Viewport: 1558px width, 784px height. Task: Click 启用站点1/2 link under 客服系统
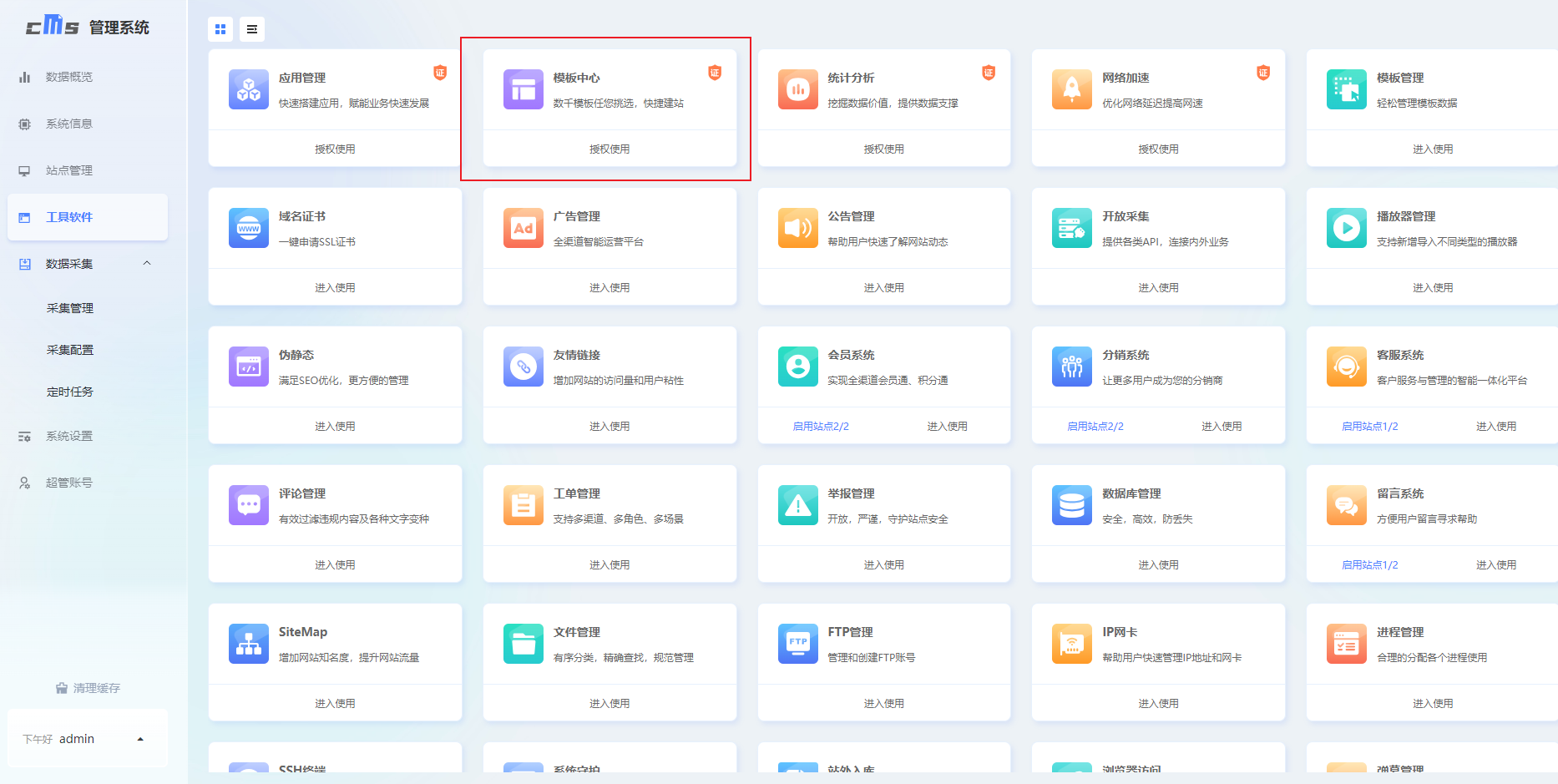[1370, 426]
